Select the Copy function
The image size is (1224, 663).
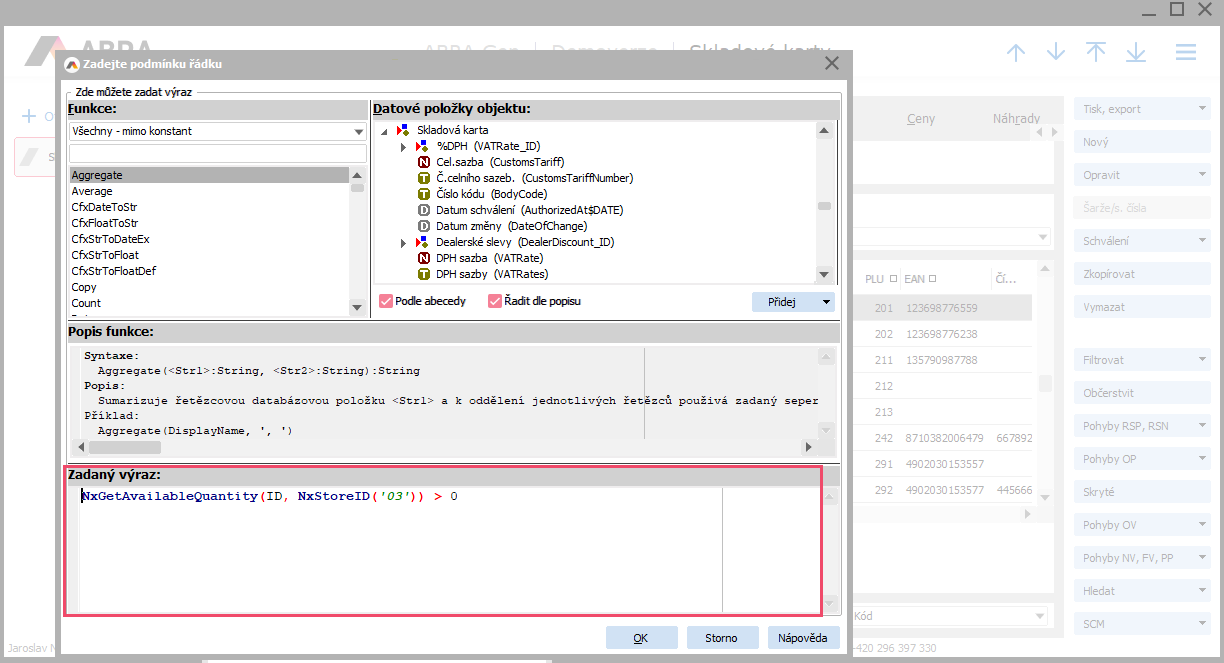(x=209, y=287)
